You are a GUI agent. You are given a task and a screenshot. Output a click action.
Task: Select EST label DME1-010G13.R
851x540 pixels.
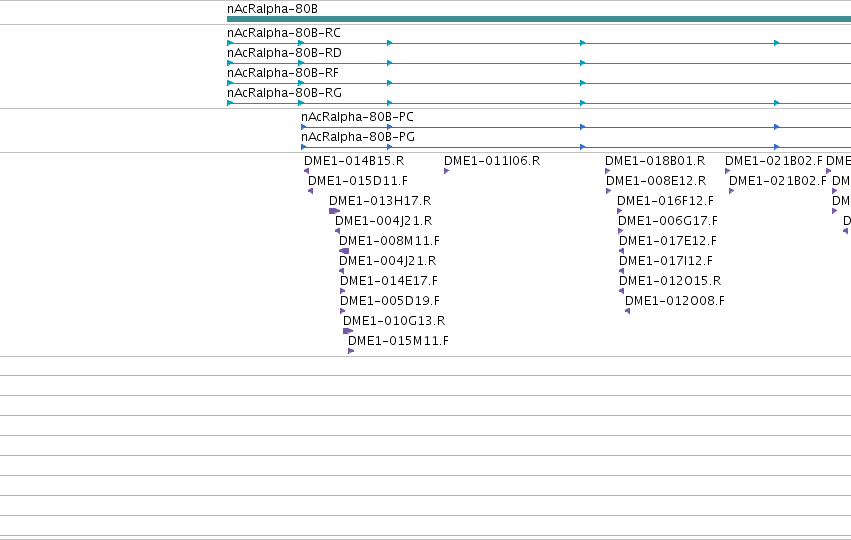tap(394, 321)
